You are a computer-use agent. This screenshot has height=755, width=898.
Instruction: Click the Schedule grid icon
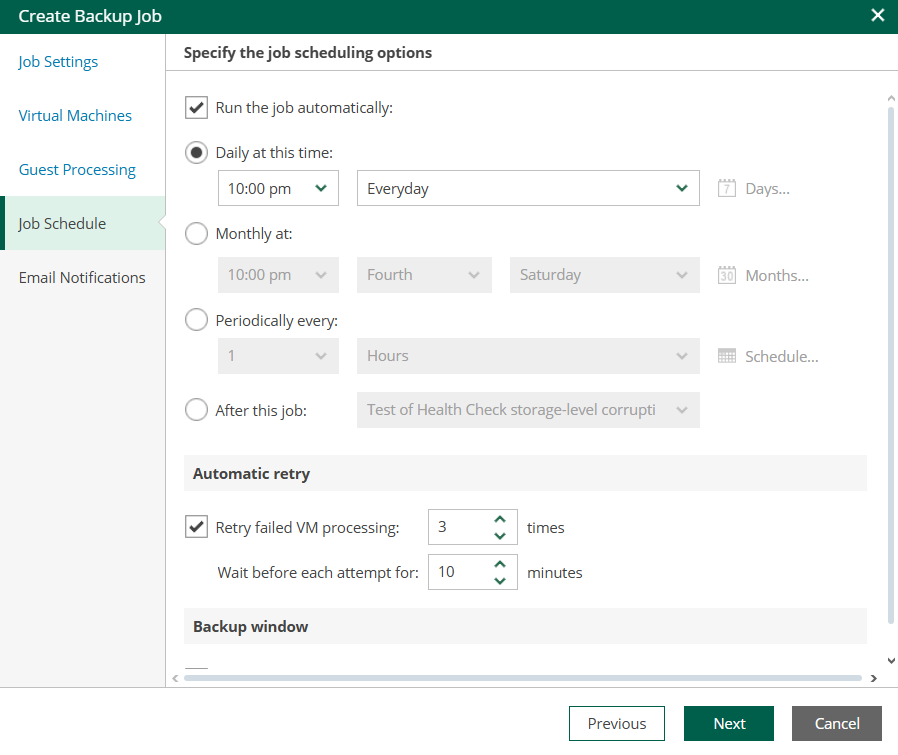(727, 356)
